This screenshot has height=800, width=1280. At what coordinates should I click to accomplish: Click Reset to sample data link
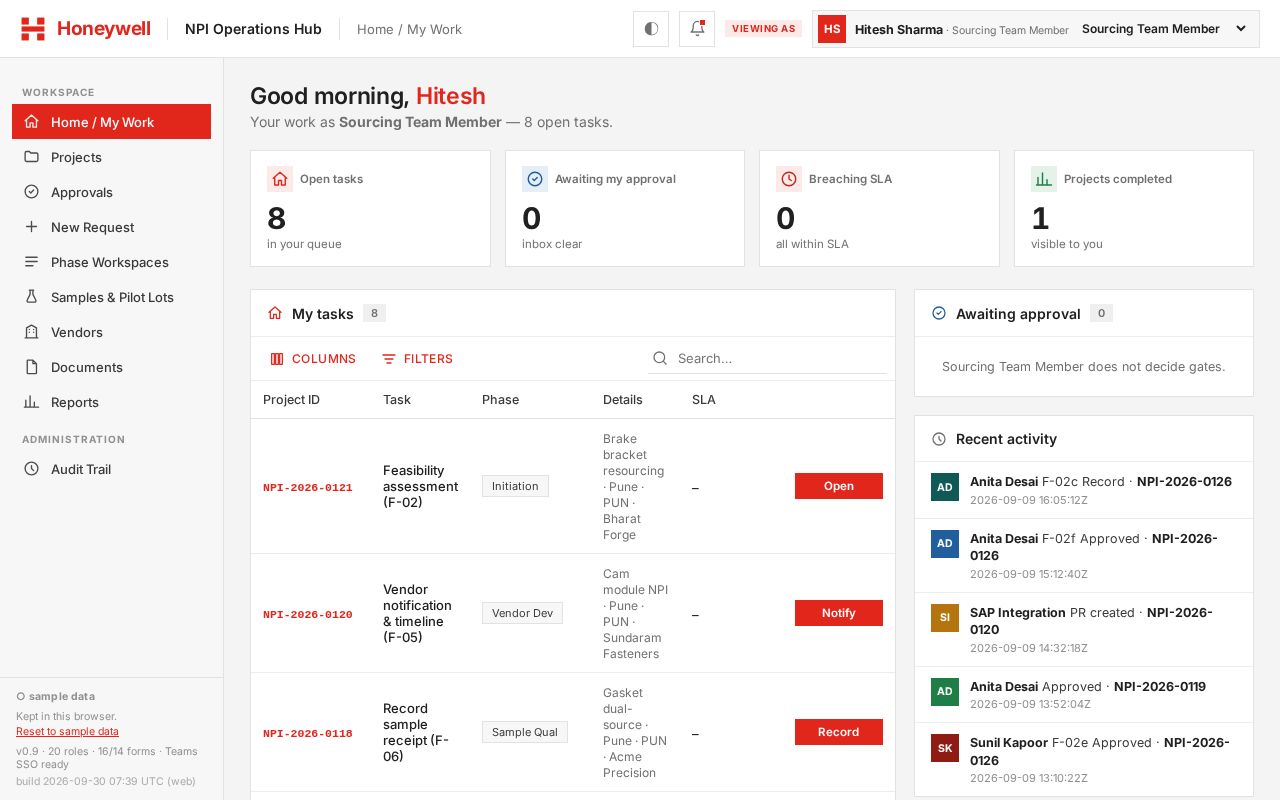67,731
